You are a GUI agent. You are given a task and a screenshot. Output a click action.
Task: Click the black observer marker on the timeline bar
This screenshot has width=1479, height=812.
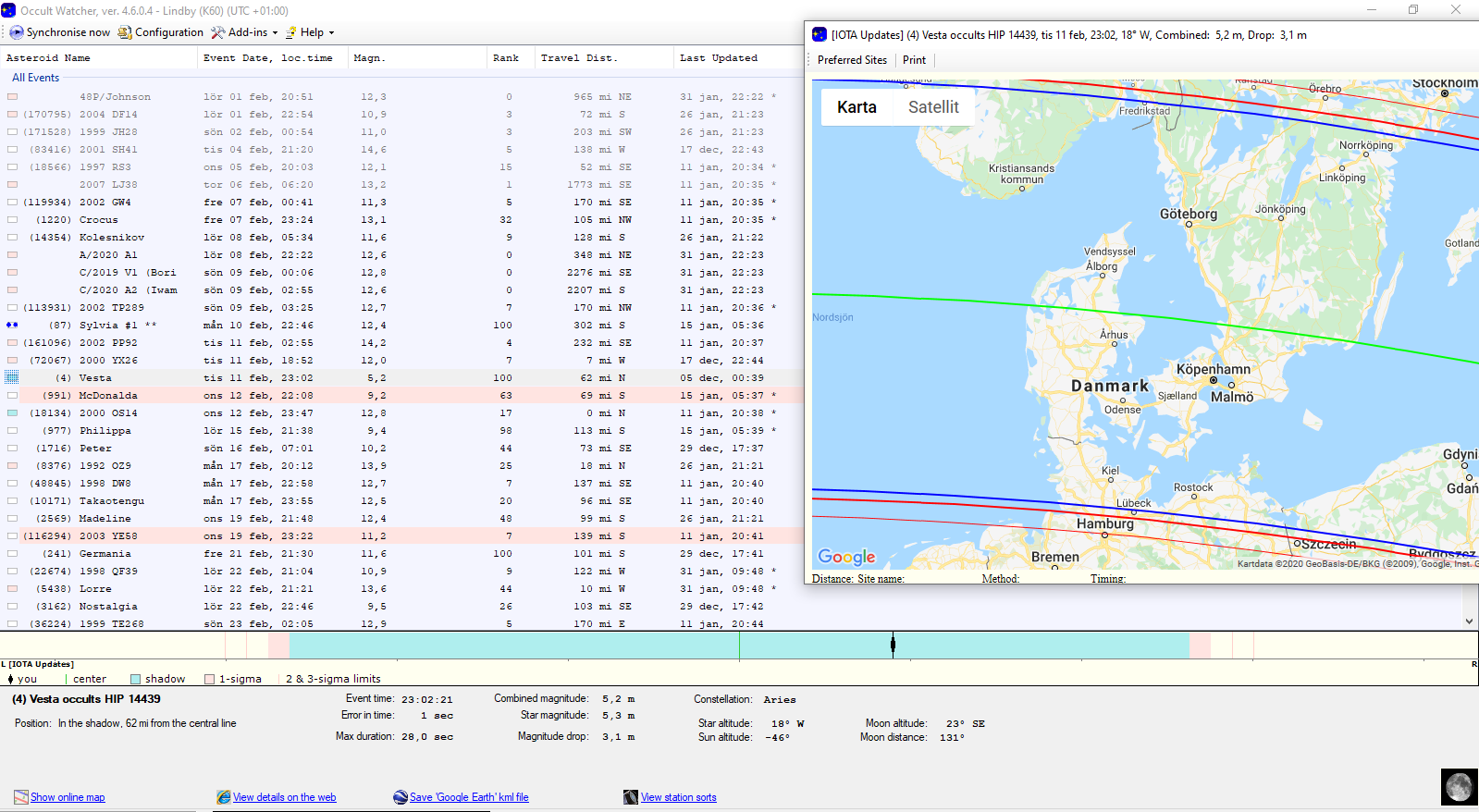(x=893, y=645)
